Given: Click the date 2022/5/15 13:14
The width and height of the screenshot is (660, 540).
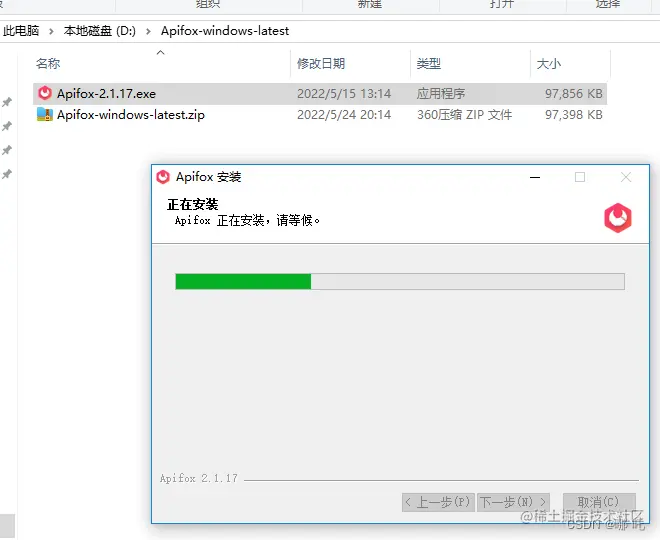Looking at the screenshot, I should point(344,93).
